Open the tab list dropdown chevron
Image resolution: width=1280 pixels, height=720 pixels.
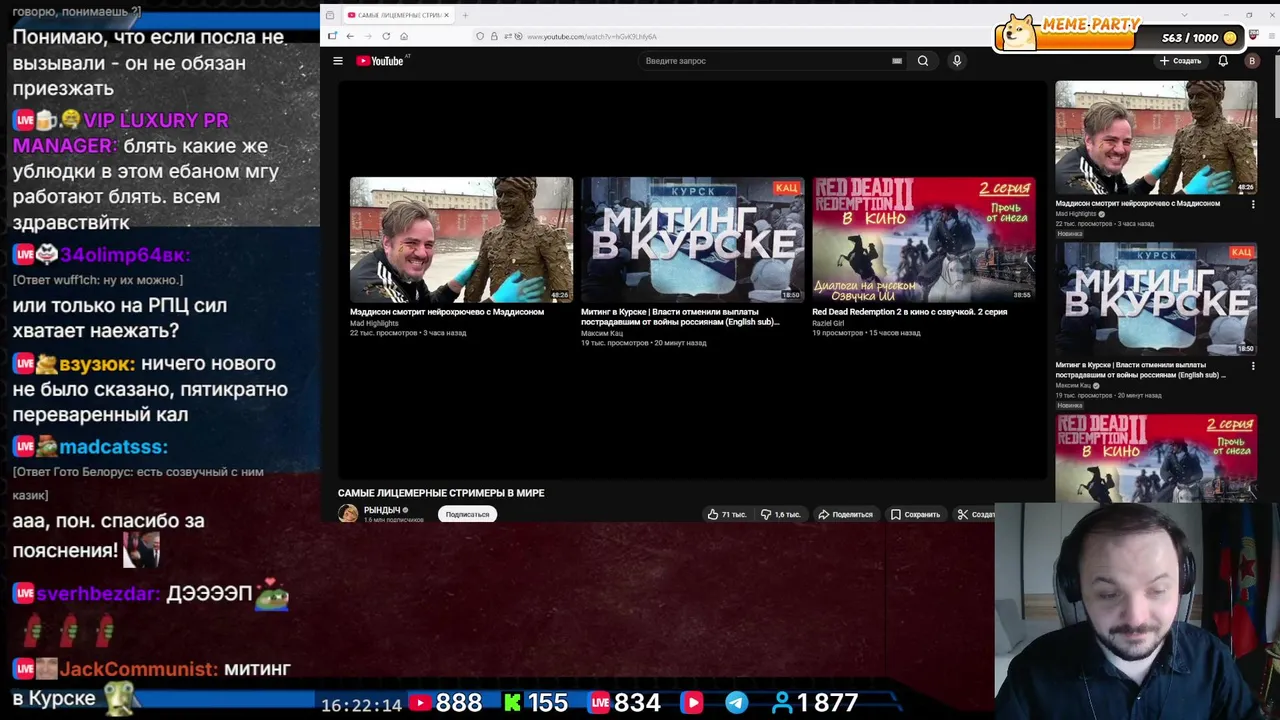[x=1184, y=15]
